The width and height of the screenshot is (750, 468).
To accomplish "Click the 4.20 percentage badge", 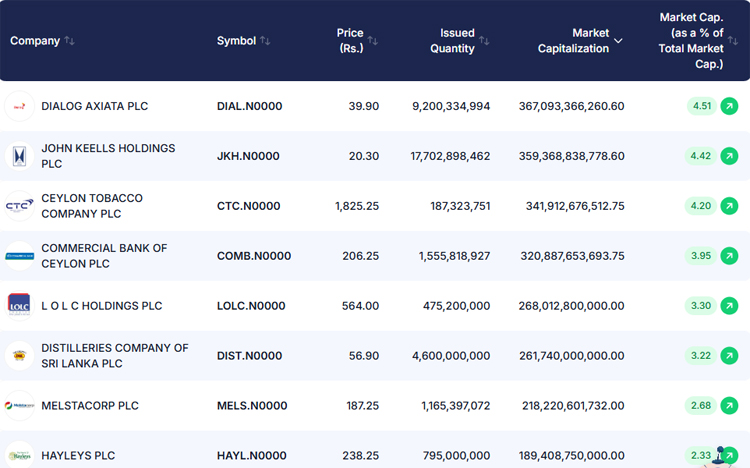I will coord(701,206).
